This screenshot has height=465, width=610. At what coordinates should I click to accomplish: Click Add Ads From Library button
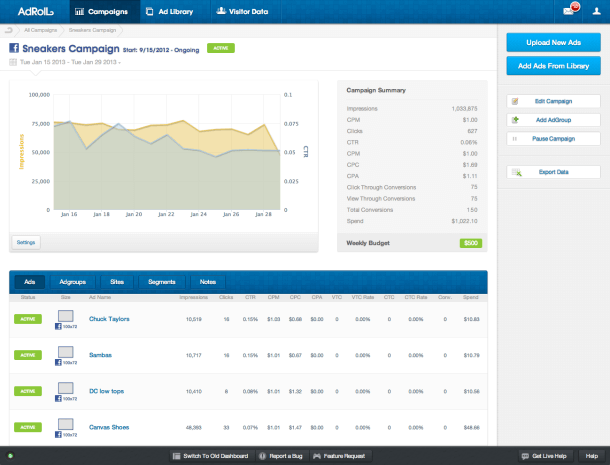(x=553, y=66)
